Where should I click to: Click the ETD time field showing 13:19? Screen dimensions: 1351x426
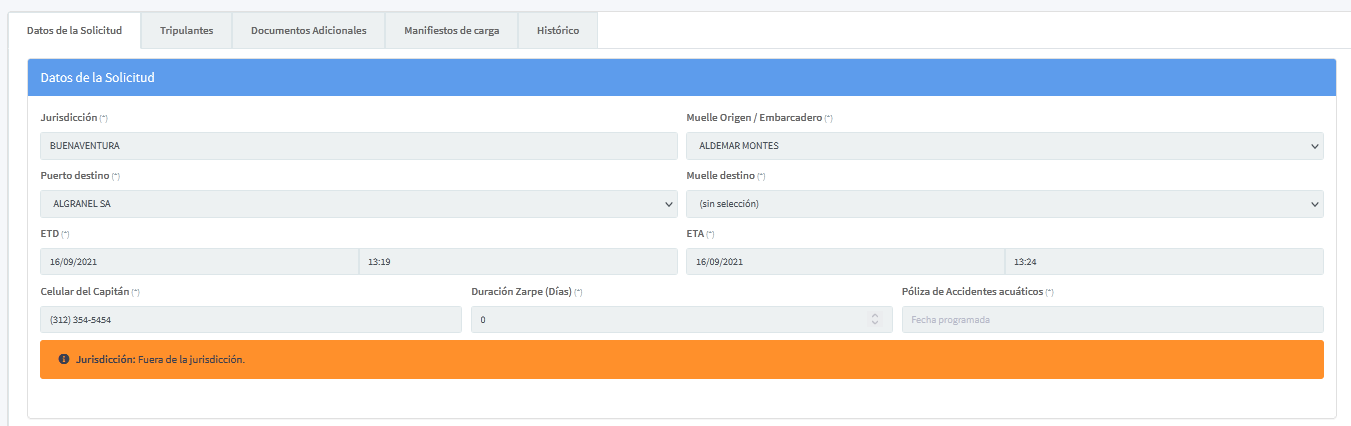click(x=517, y=262)
